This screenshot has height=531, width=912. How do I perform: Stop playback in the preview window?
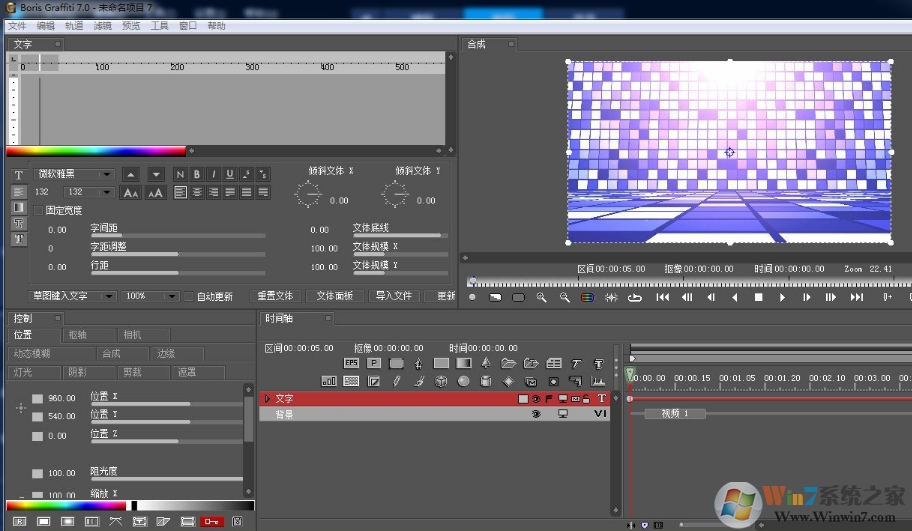(759, 297)
